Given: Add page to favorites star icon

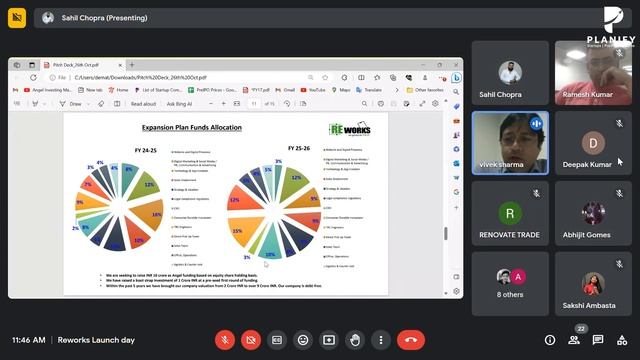Looking at the screenshot, I should 325,77.
